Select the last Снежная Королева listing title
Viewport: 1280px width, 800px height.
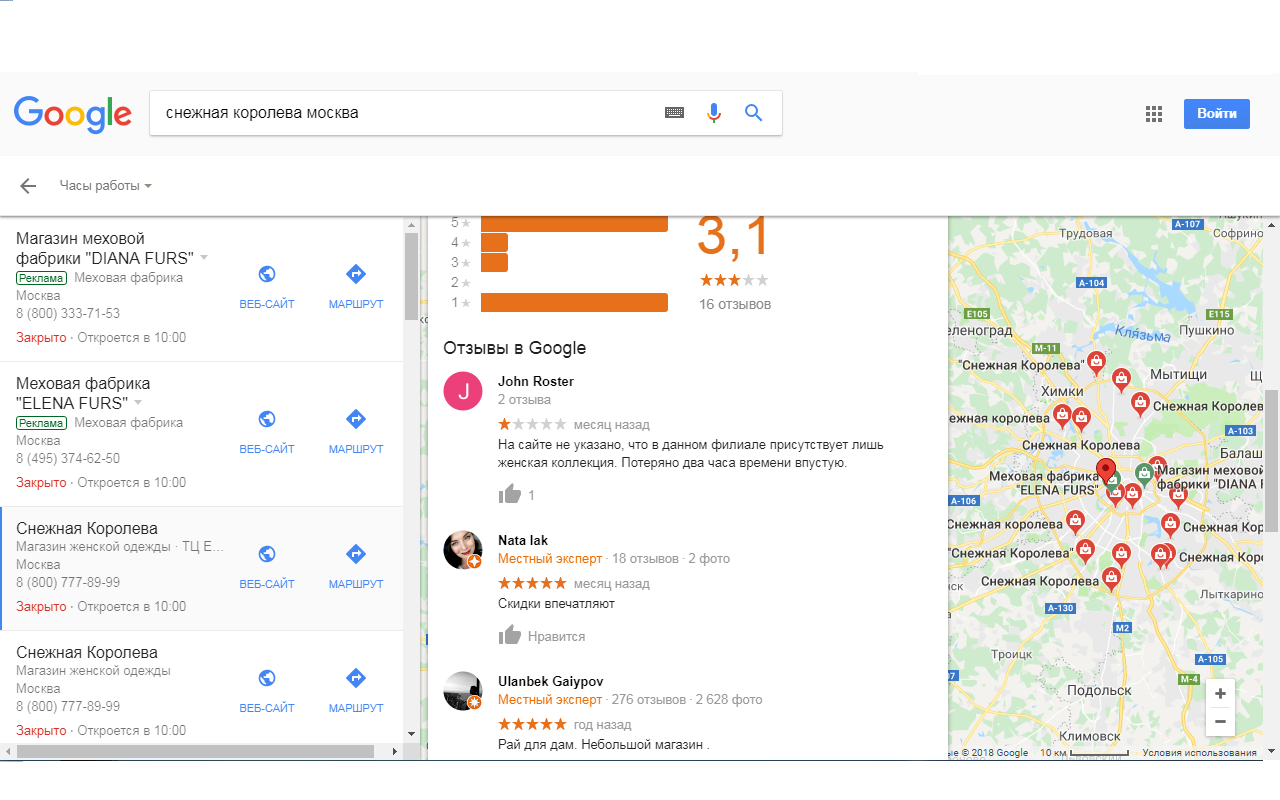click(x=87, y=653)
